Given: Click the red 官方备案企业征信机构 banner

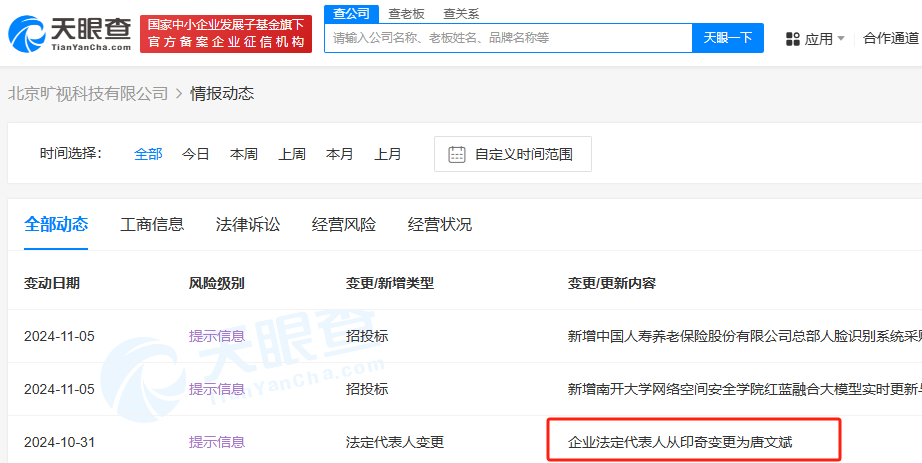Looking at the screenshot, I should [226, 34].
